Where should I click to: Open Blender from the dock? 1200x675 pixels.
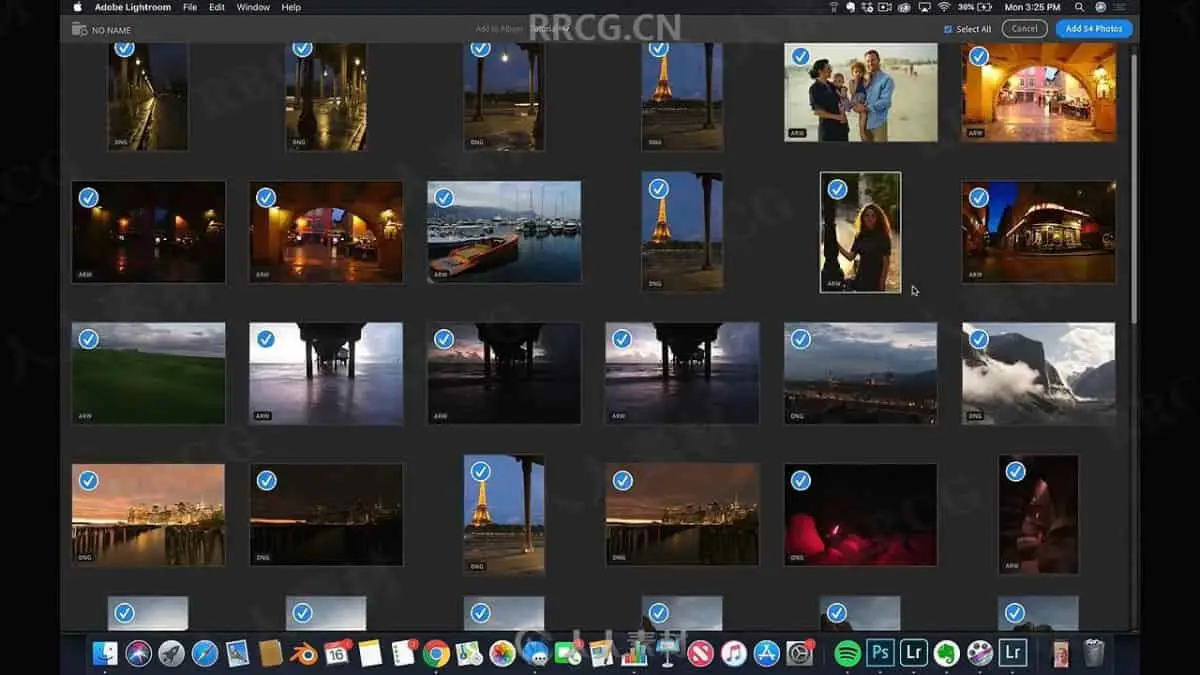coord(304,653)
